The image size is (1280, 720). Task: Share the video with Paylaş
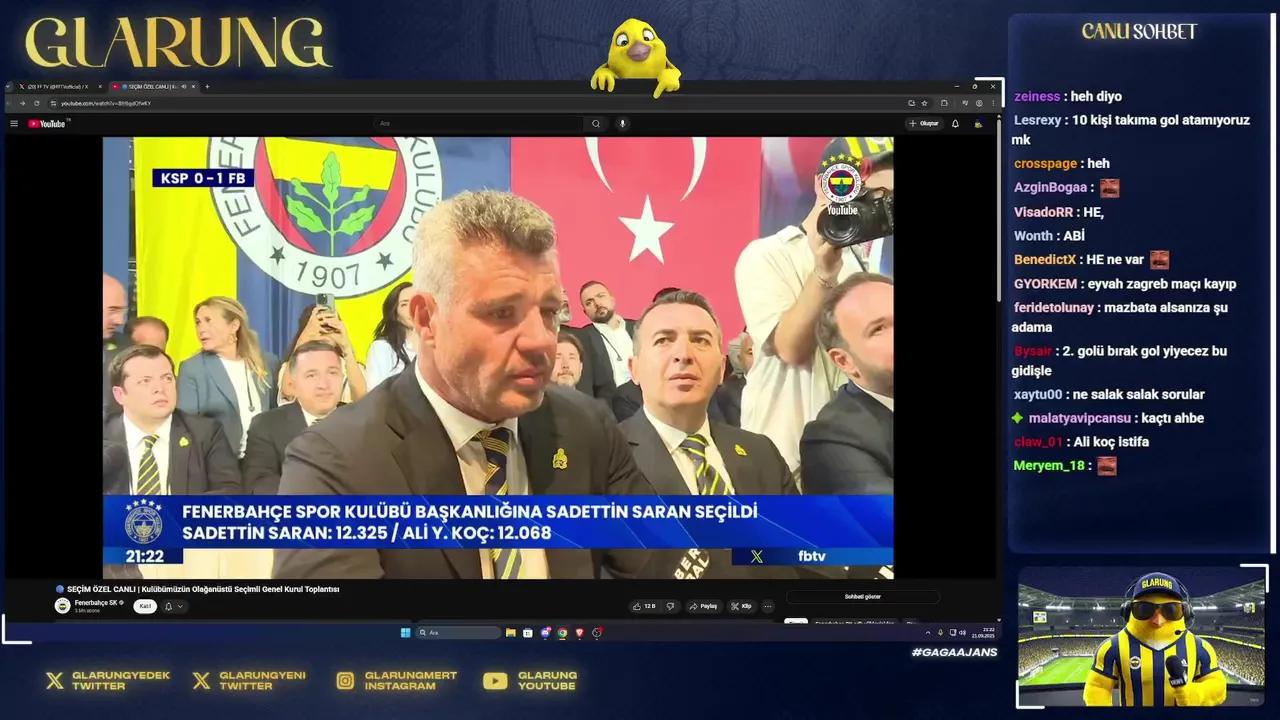tap(704, 606)
